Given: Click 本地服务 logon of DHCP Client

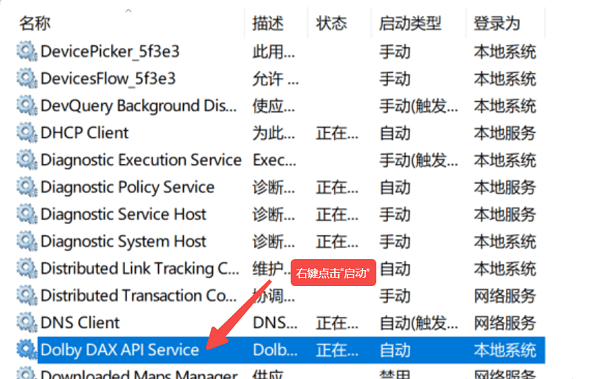Looking at the screenshot, I should tap(505, 133).
